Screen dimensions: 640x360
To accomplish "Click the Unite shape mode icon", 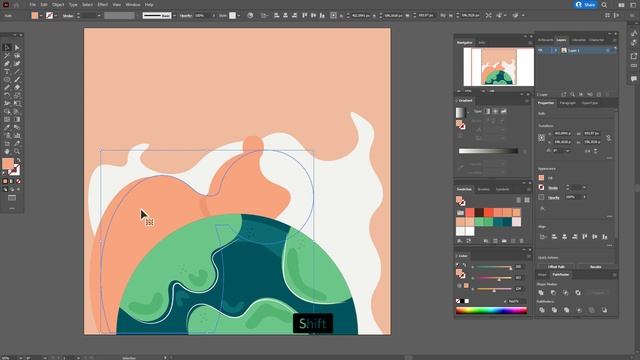I will pyautogui.click(x=541, y=293).
